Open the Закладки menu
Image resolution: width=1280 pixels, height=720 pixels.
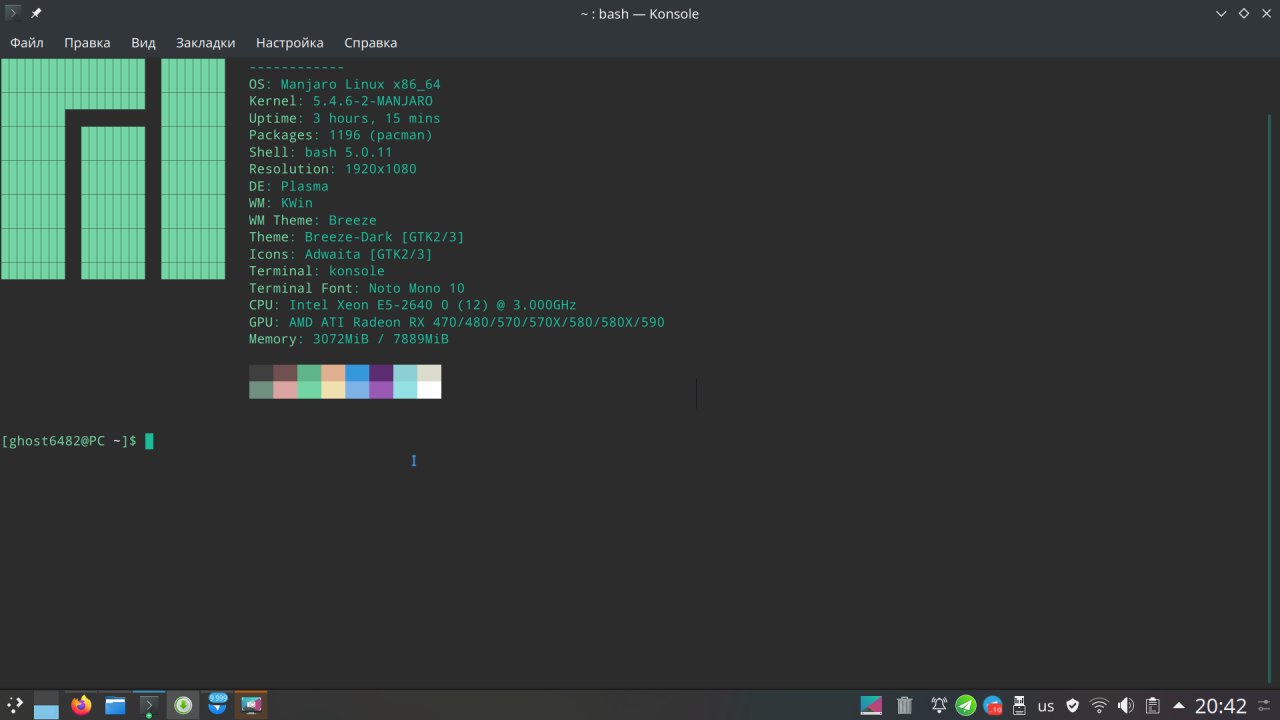[x=205, y=43]
